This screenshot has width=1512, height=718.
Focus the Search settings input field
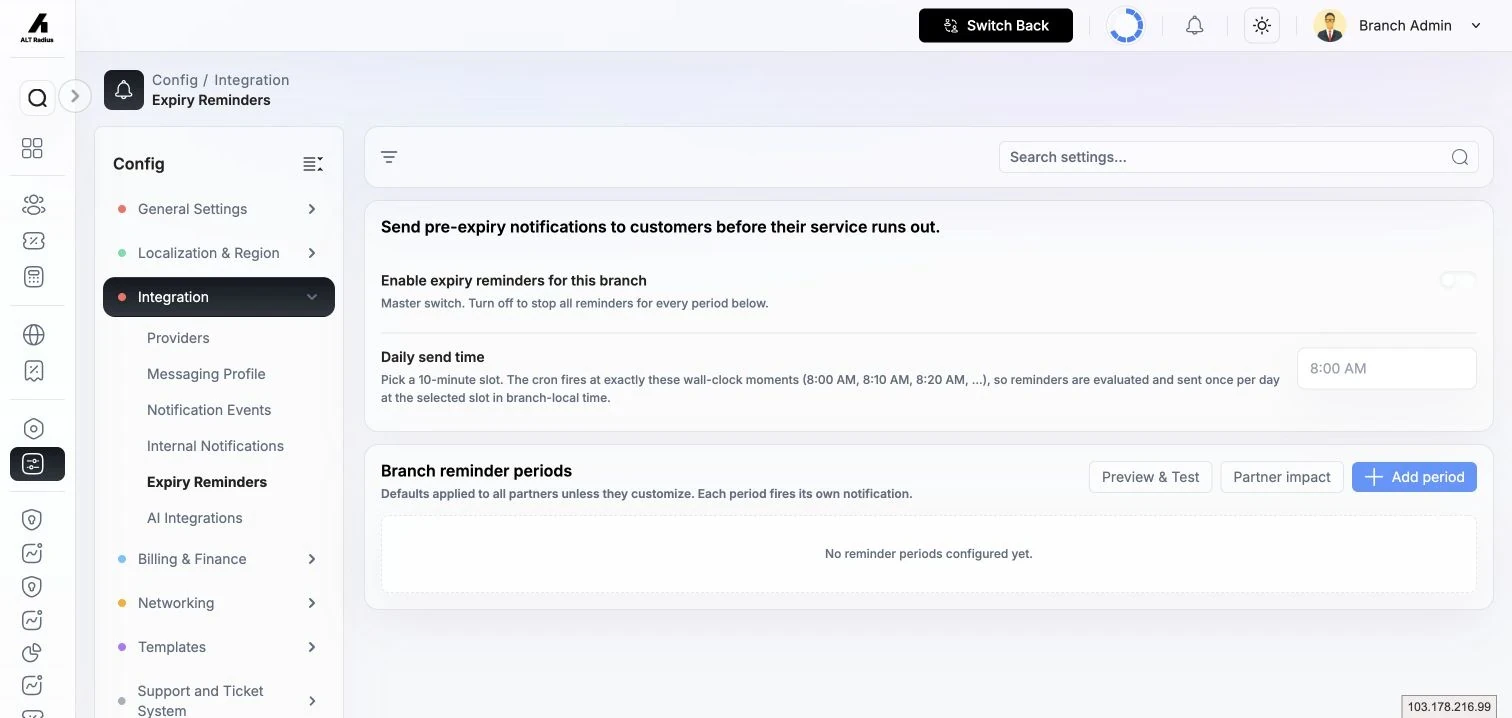pos(1238,157)
